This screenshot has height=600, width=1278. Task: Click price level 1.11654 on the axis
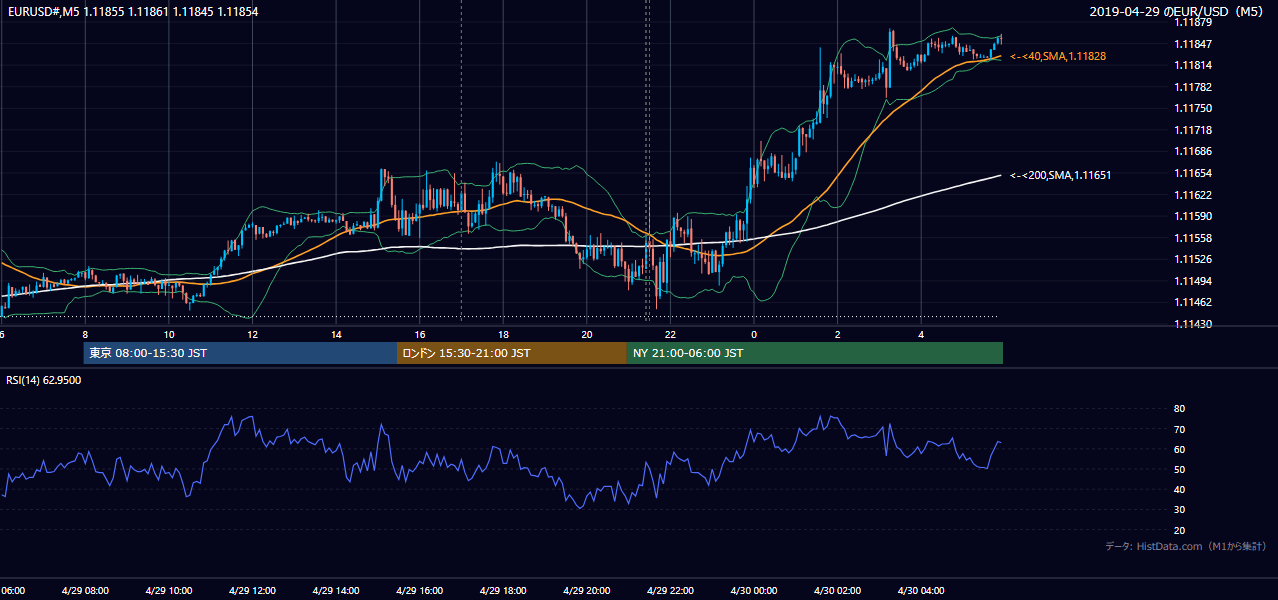tap(1193, 173)
